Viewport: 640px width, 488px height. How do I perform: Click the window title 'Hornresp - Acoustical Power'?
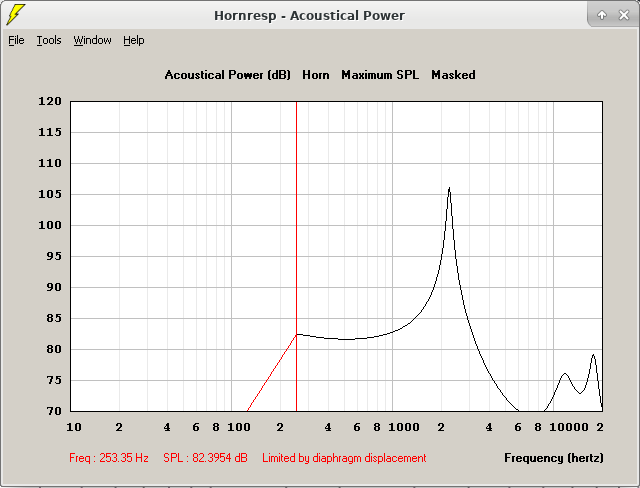309,16
